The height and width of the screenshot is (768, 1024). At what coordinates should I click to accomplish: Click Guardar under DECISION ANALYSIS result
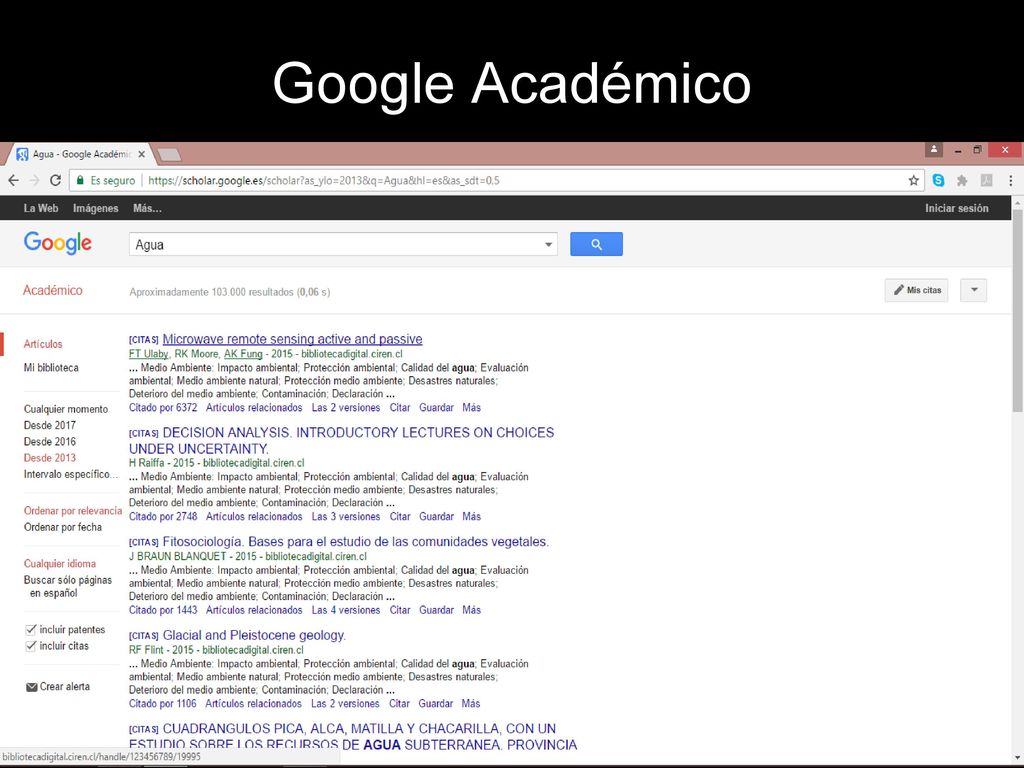coord(436,517)
